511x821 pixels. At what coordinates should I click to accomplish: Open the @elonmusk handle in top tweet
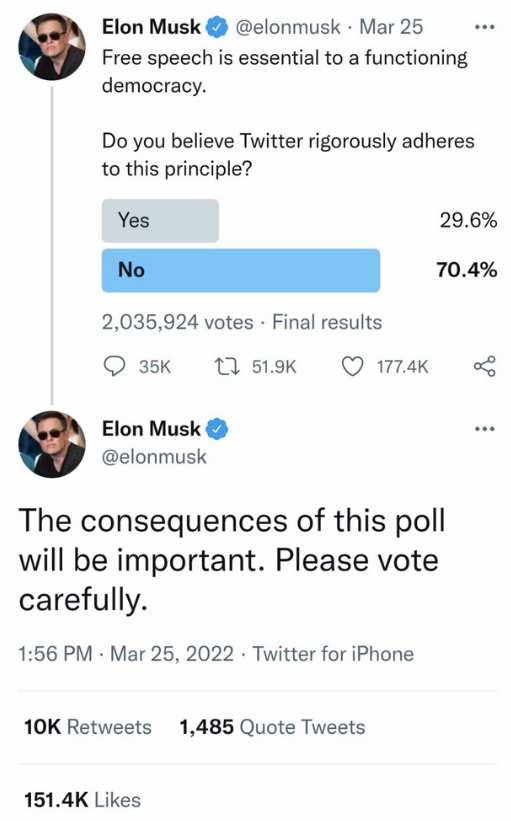click(287, 27)
